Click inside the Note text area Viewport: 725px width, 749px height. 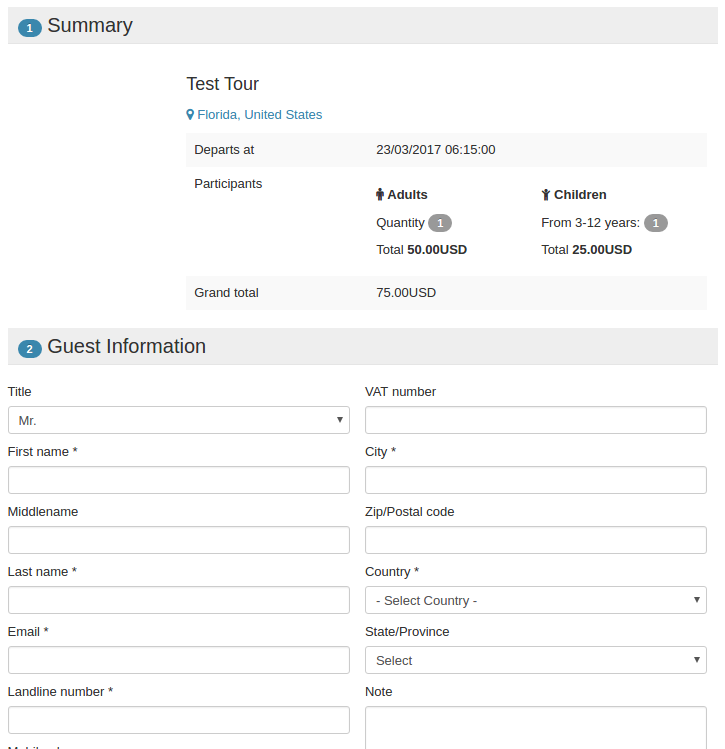coord(536,727)
